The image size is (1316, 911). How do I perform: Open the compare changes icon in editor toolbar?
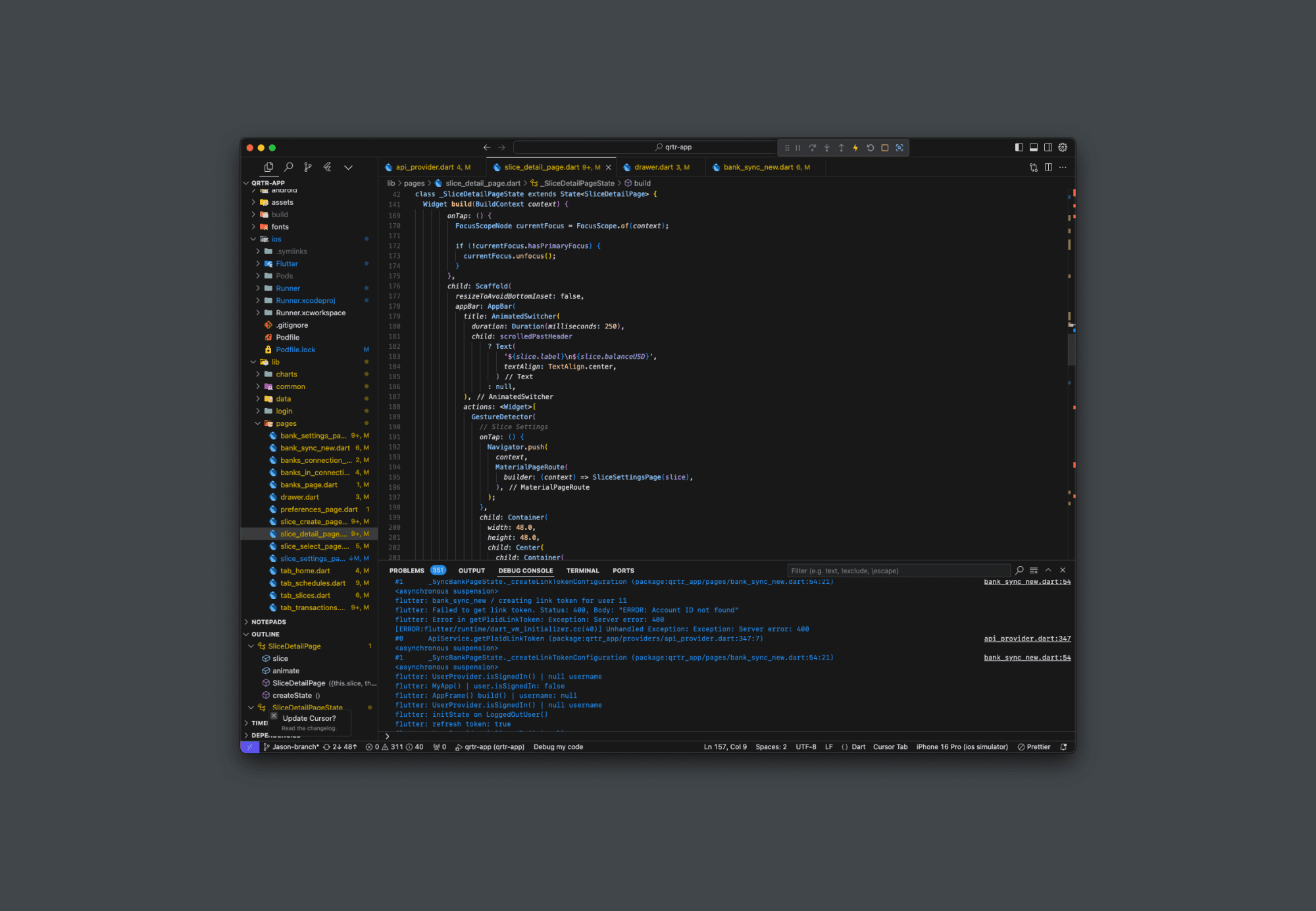point(1034,167)
